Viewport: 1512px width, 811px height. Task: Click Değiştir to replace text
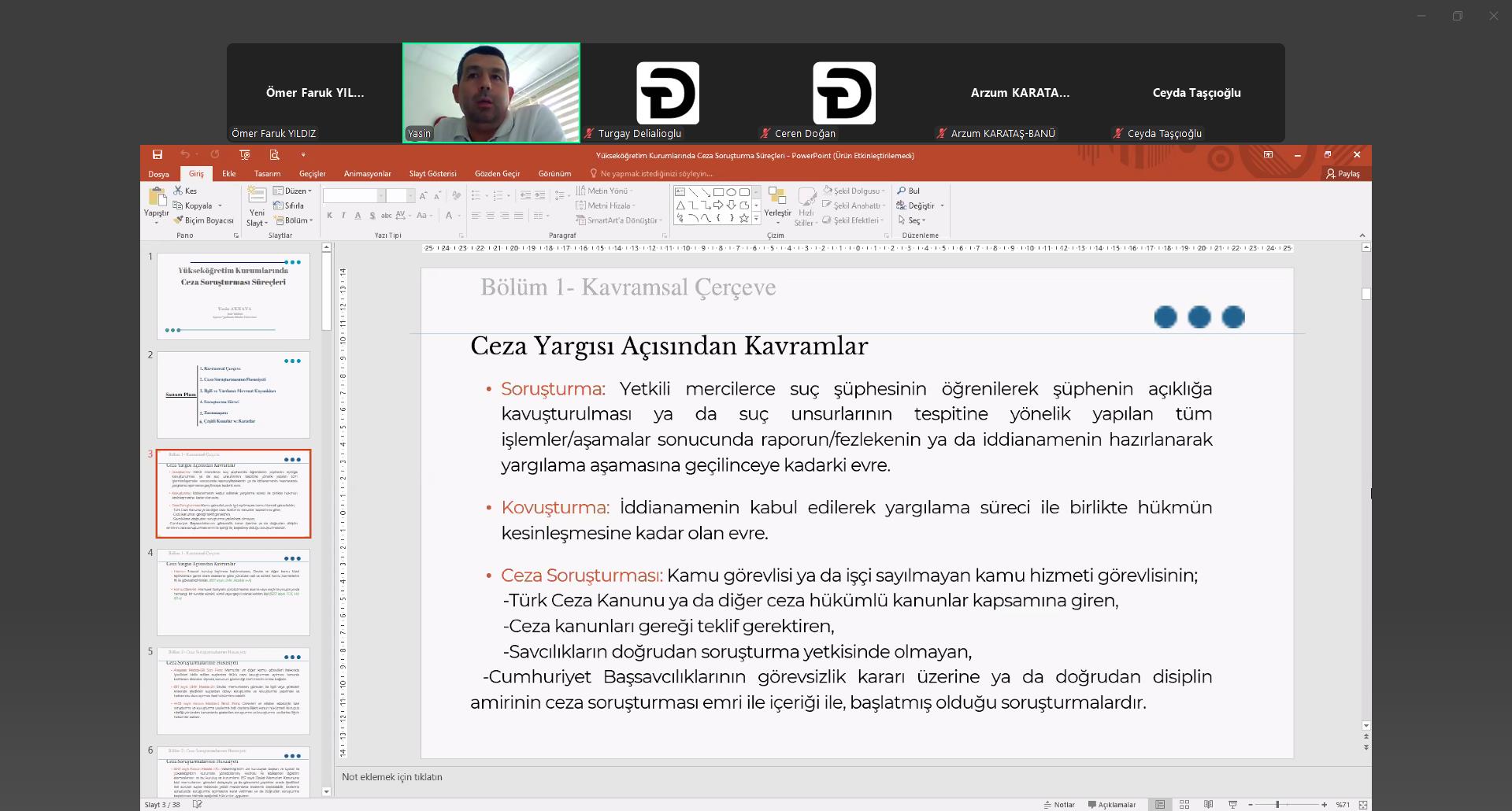click(x=916, y=206)
